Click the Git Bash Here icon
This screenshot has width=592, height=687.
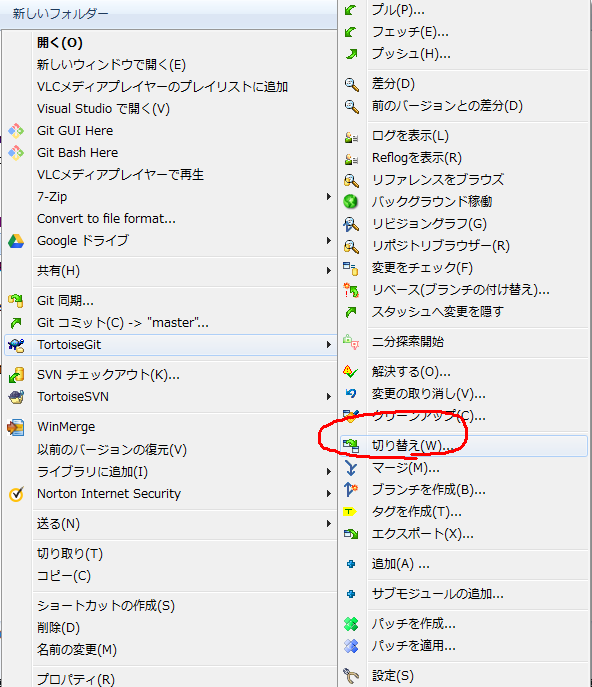[16, 152]
